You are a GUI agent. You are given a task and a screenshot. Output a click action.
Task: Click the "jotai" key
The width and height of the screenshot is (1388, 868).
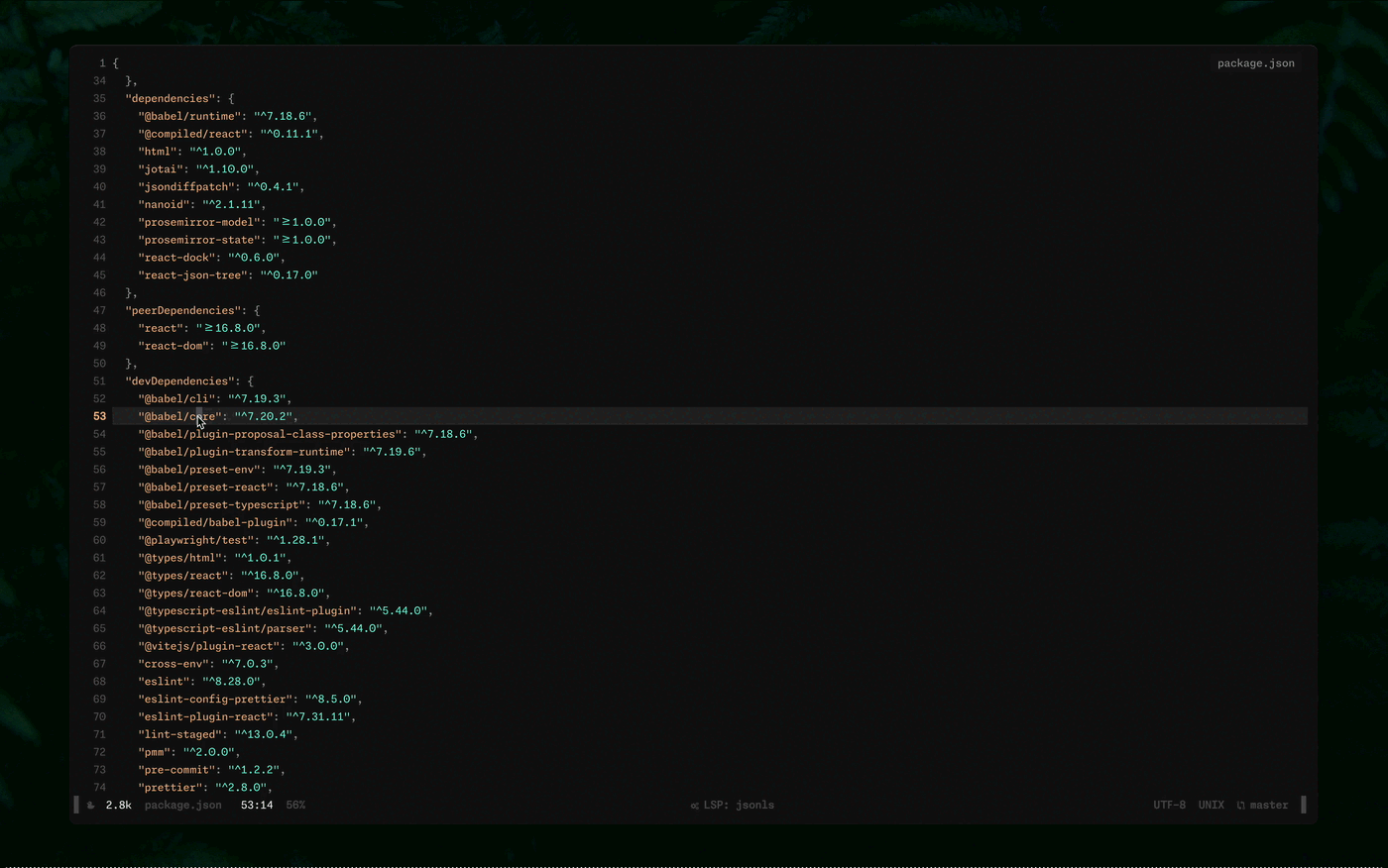(x=161, y=169)
